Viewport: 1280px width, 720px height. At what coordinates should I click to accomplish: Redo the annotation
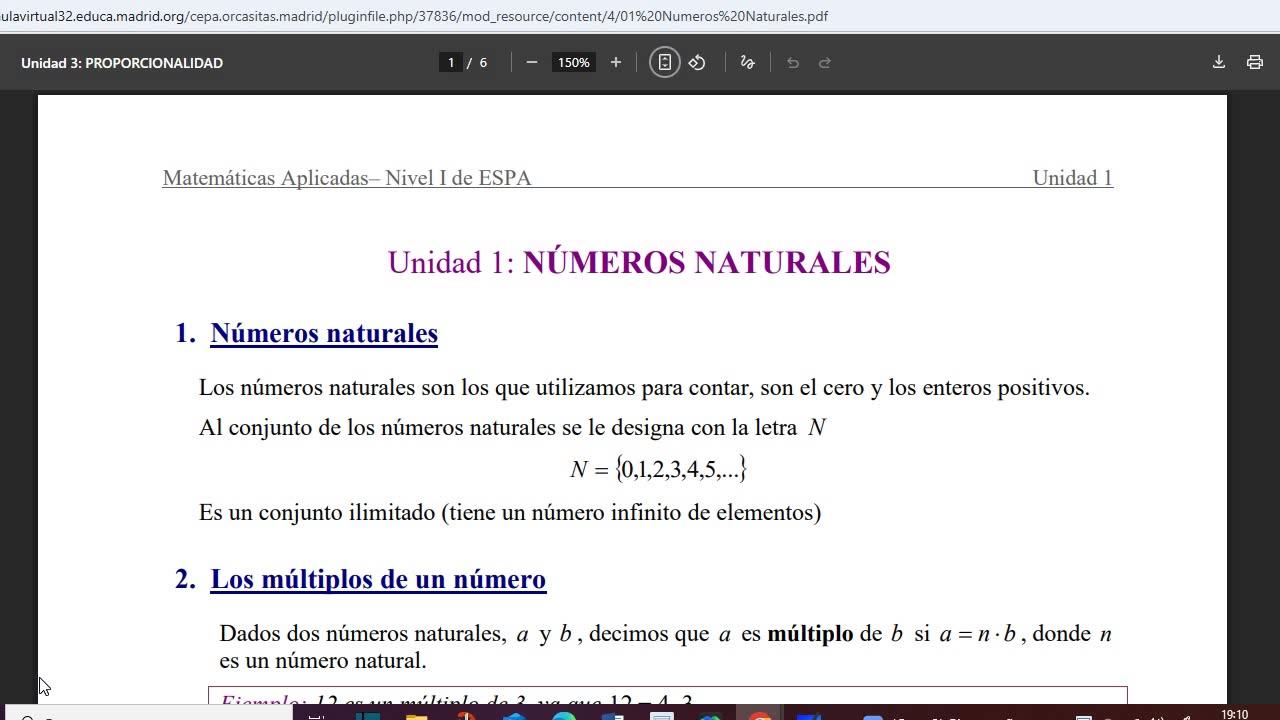coord(825,62)
